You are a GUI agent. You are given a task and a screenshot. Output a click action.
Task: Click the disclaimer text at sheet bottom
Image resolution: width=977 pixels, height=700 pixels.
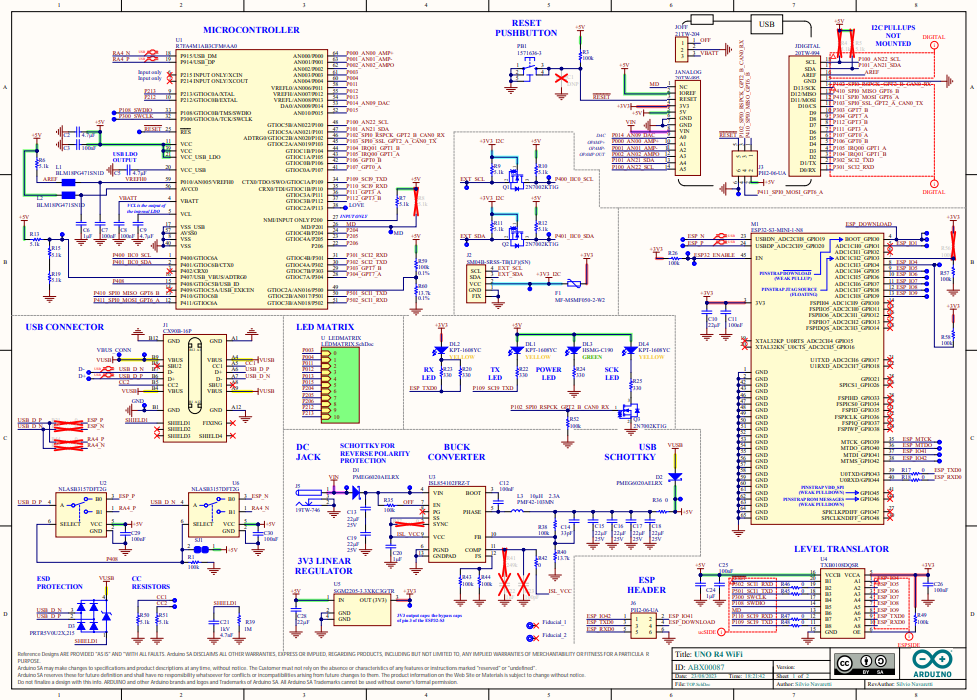333,668
